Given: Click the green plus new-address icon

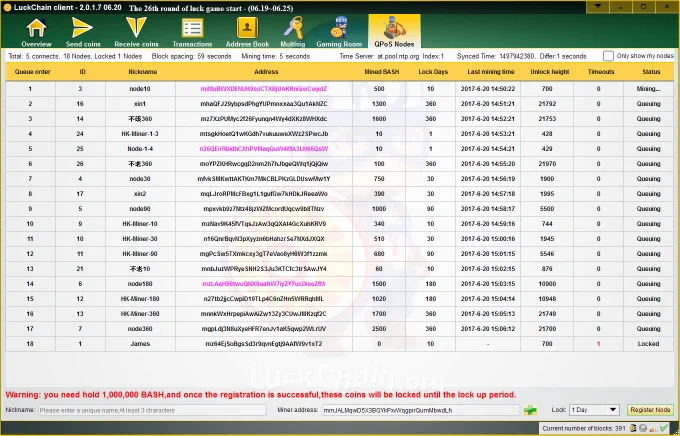Looking at the screenshot, I should coord(530,410).
